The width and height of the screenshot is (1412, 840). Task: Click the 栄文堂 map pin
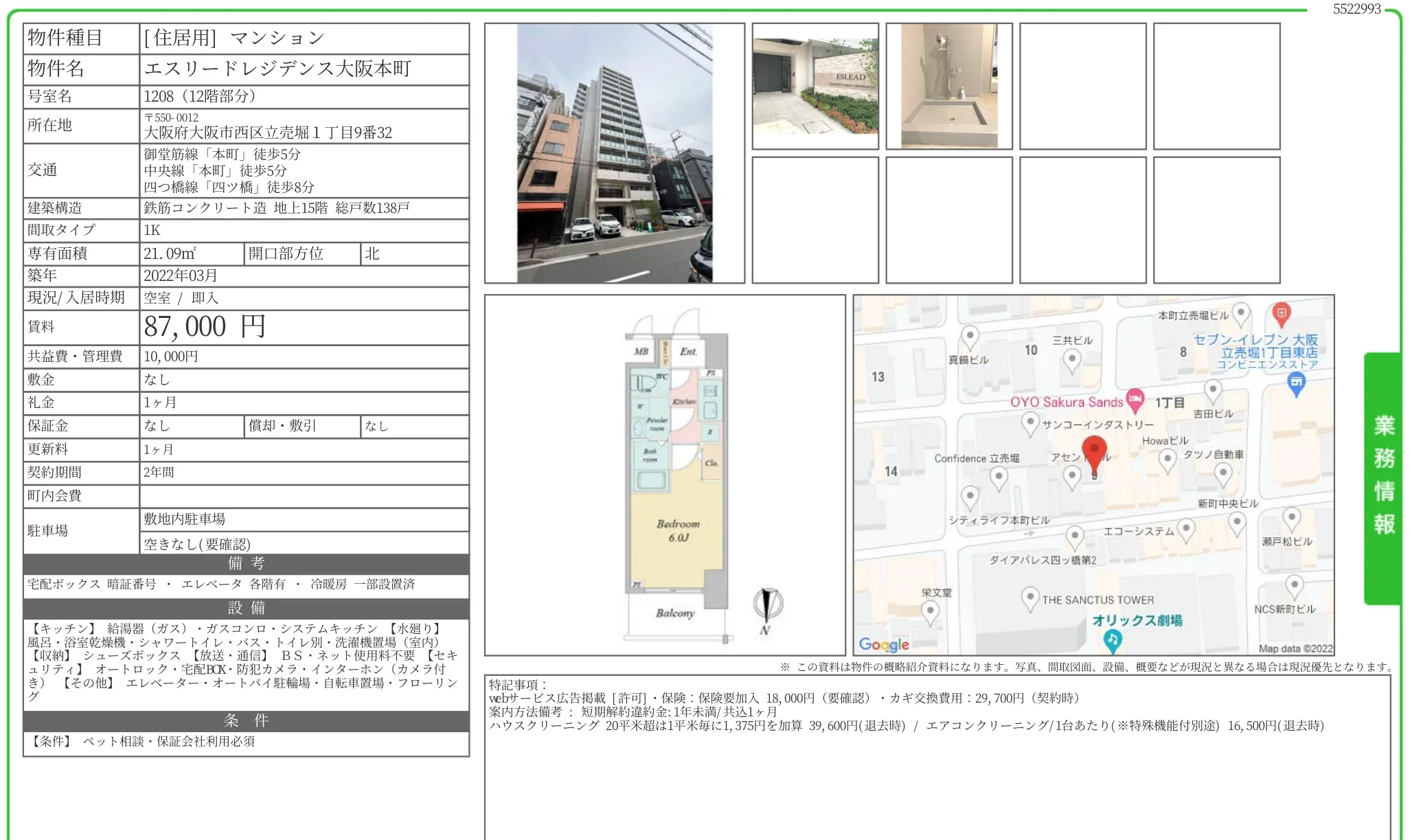(x=930, y=611)
